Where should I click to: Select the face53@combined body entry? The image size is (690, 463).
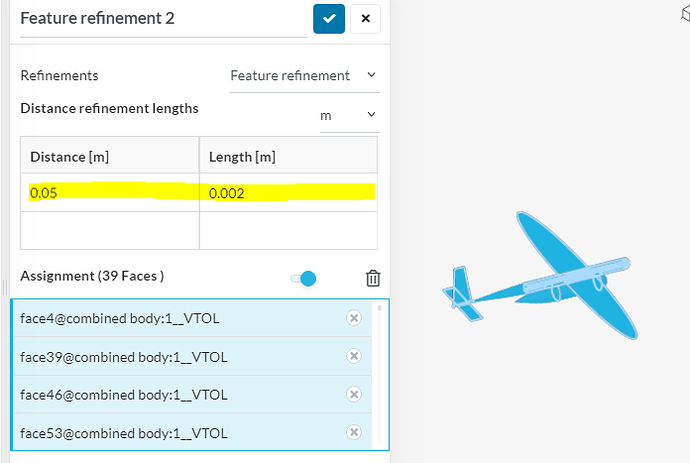pos(150,433)
